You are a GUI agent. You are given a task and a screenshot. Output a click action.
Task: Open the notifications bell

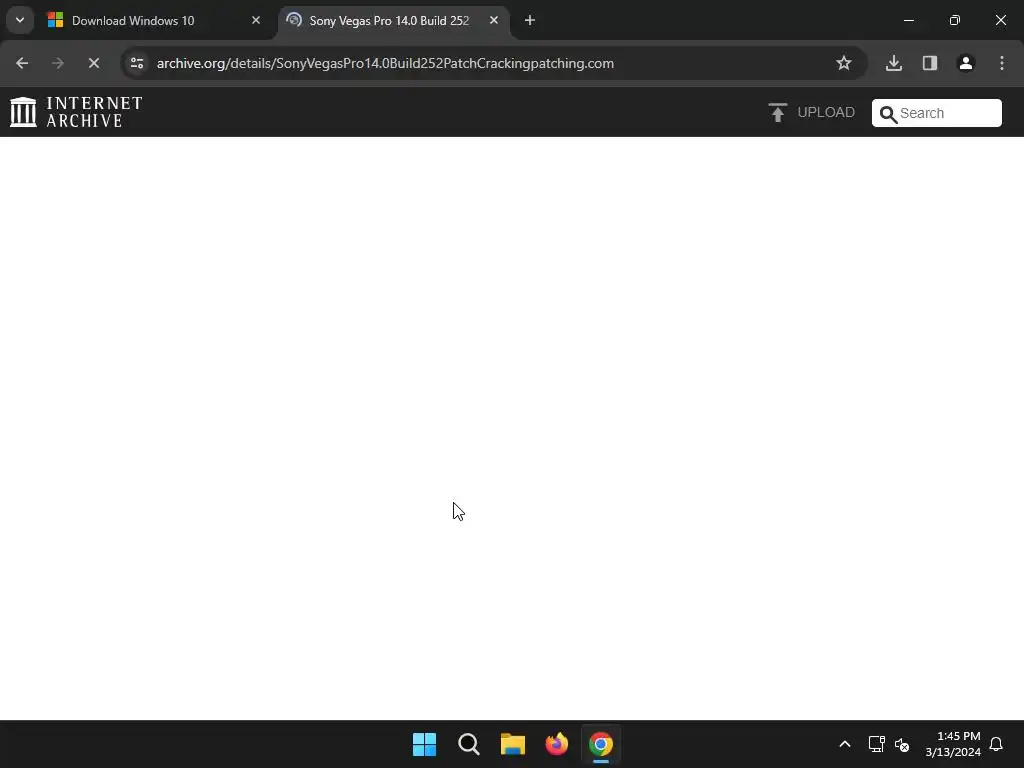click(x=996, y=744)
